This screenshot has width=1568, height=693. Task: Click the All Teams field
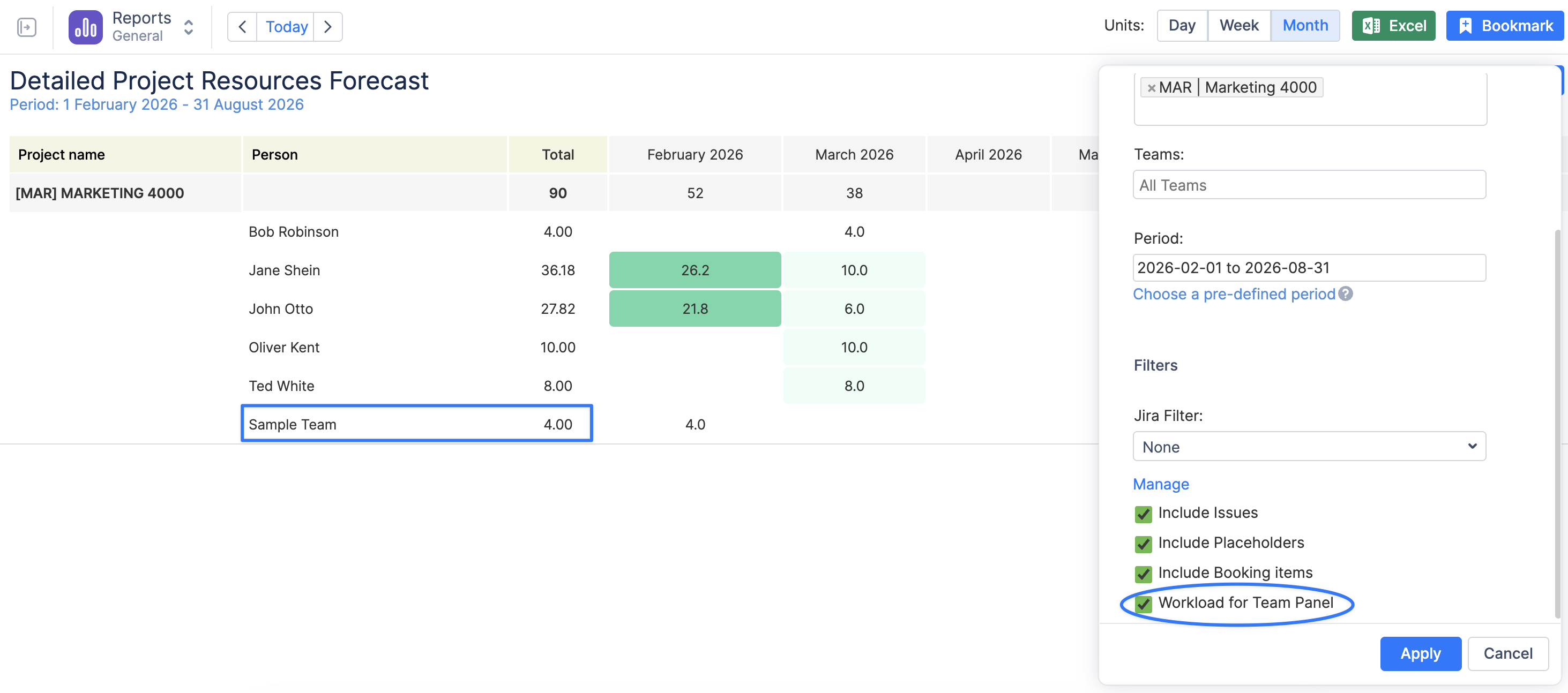coord(1309,185)
